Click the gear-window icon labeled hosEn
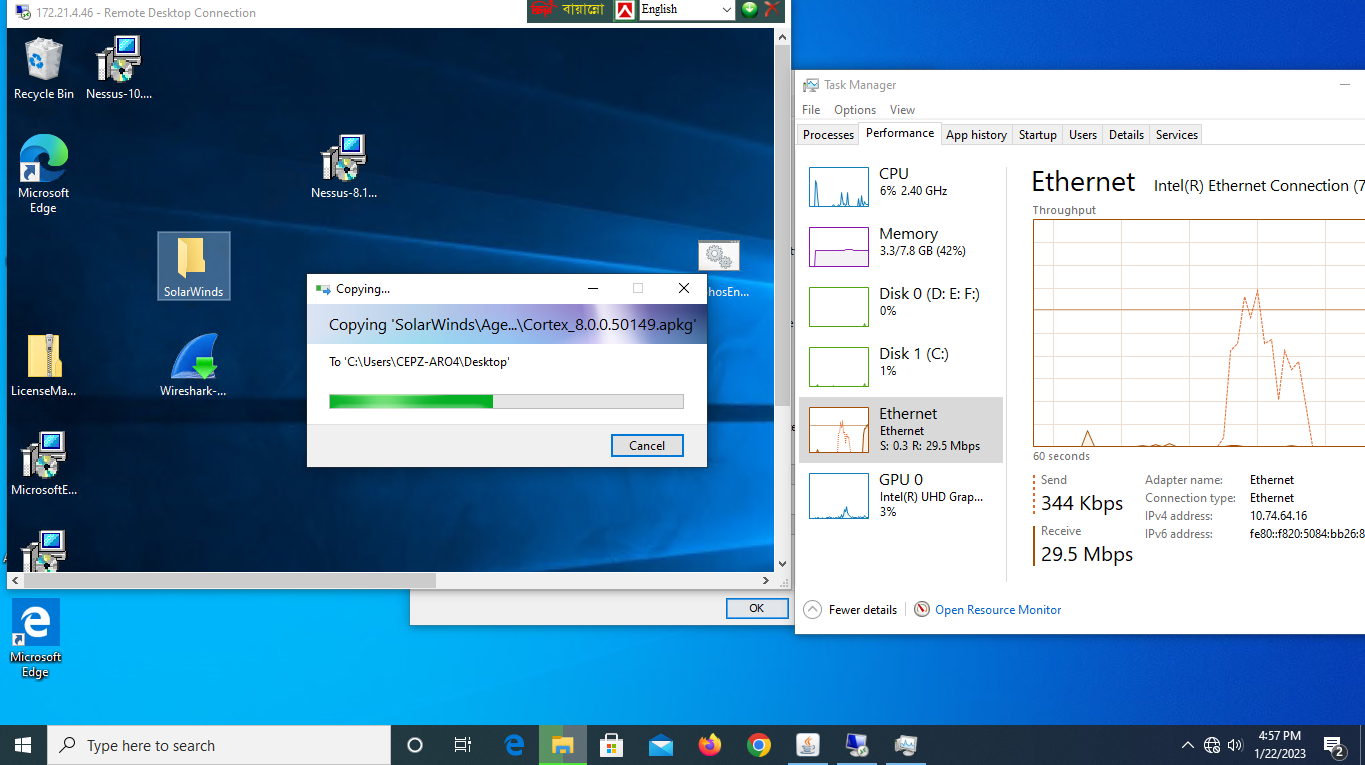Screen dimensions: 1365x765 coord(720,268)
